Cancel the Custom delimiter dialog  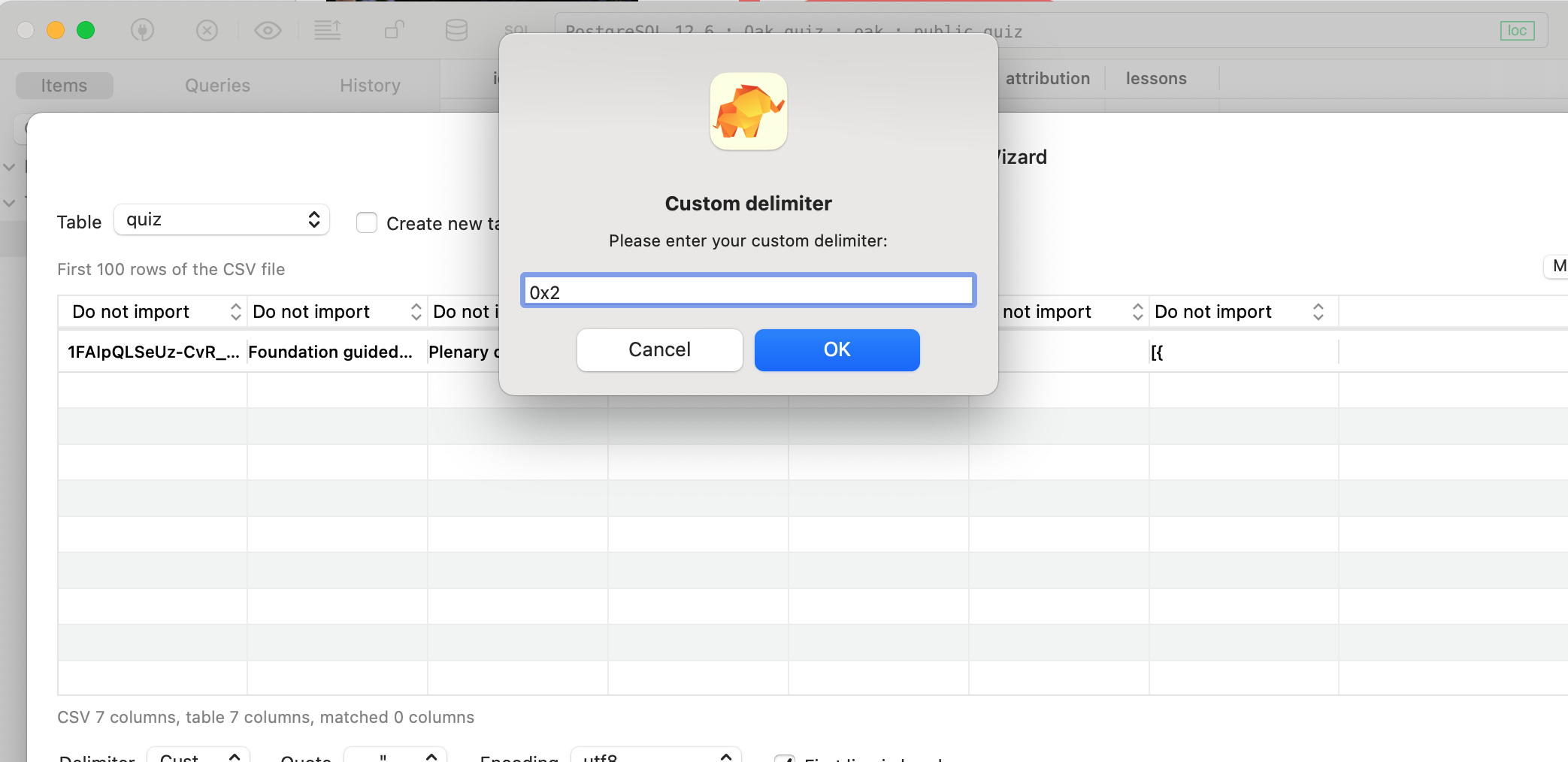[x=659, y=349]
